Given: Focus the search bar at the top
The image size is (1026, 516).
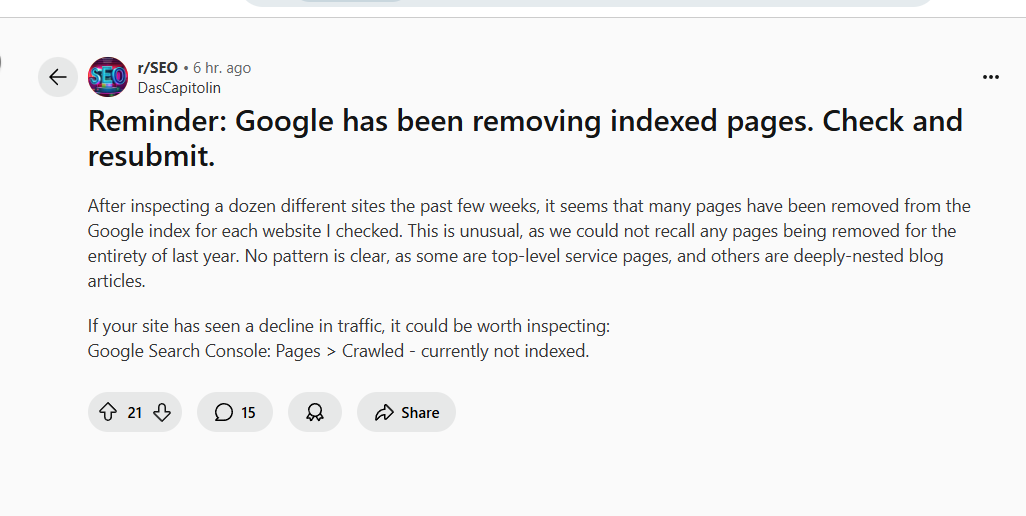Looking at the screenshot, I should (588, 3).
